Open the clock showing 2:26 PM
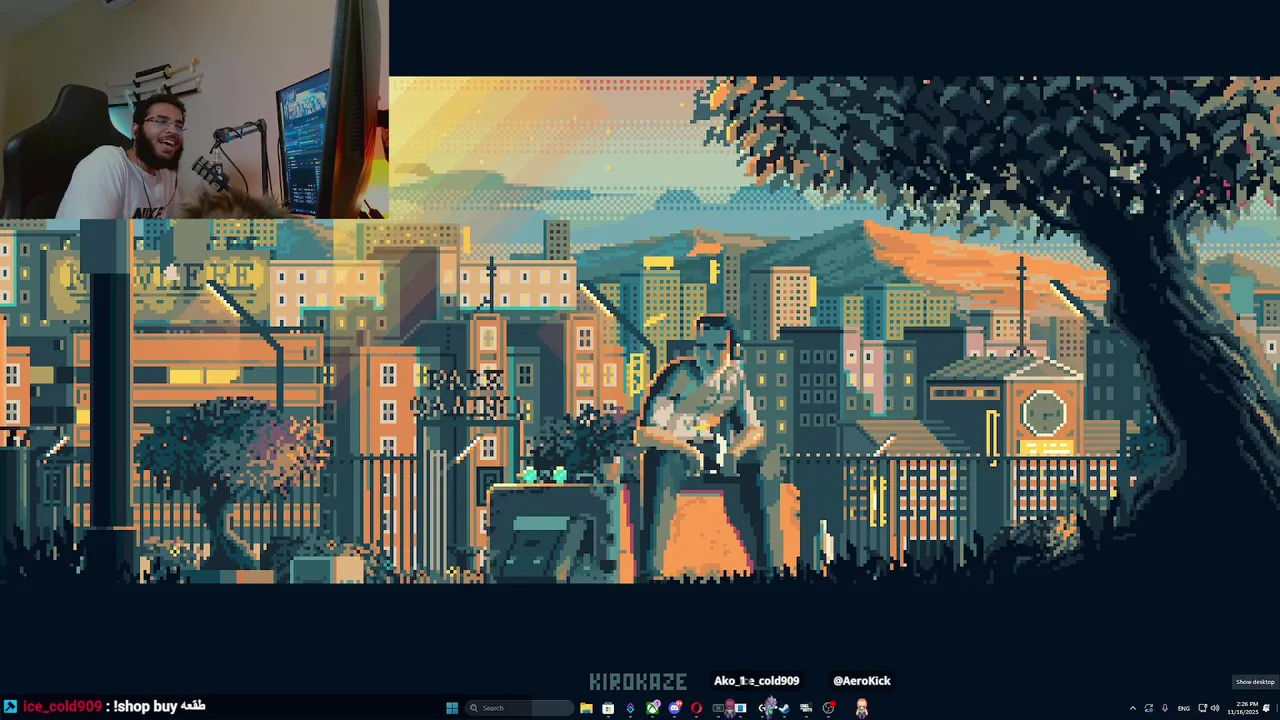This screenshot has height=720, width=1280. pyautogui.click(x=1243, y=708)
